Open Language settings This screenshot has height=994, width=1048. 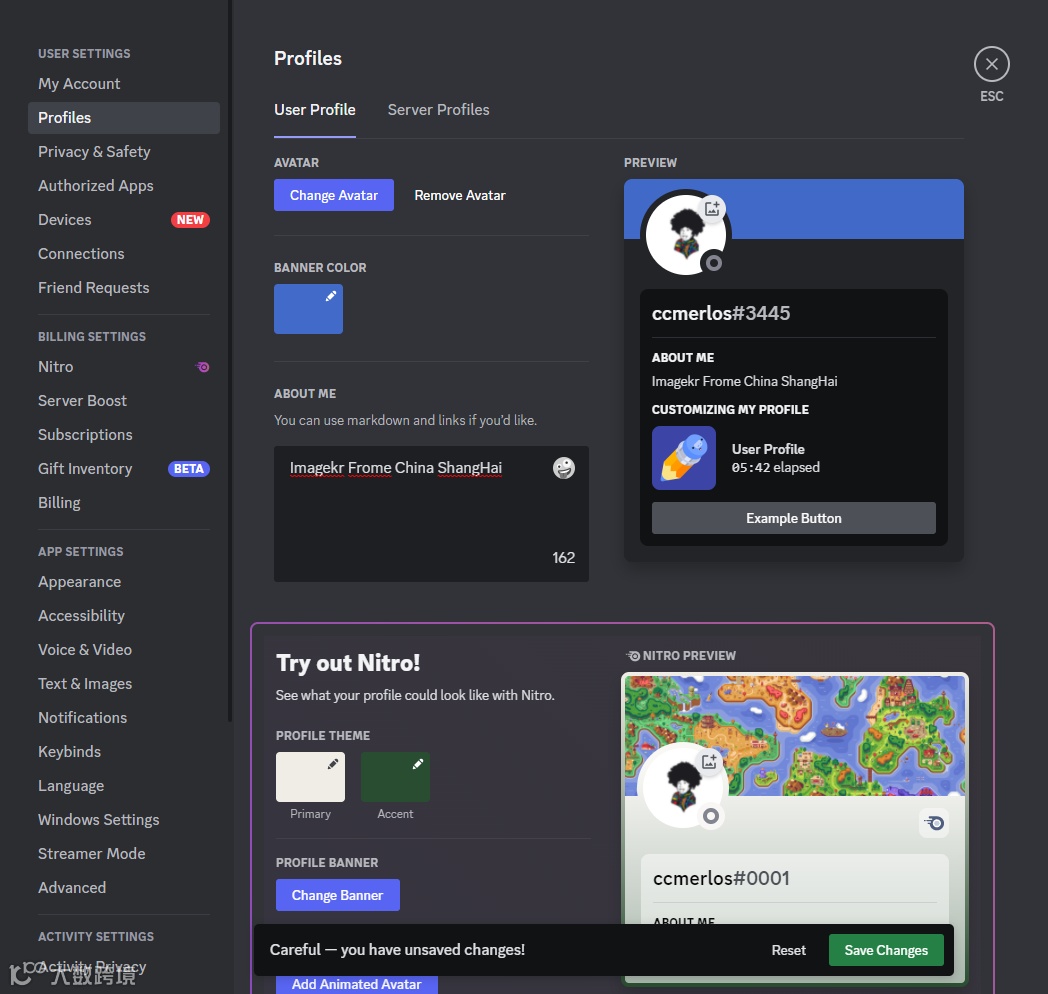124,786
